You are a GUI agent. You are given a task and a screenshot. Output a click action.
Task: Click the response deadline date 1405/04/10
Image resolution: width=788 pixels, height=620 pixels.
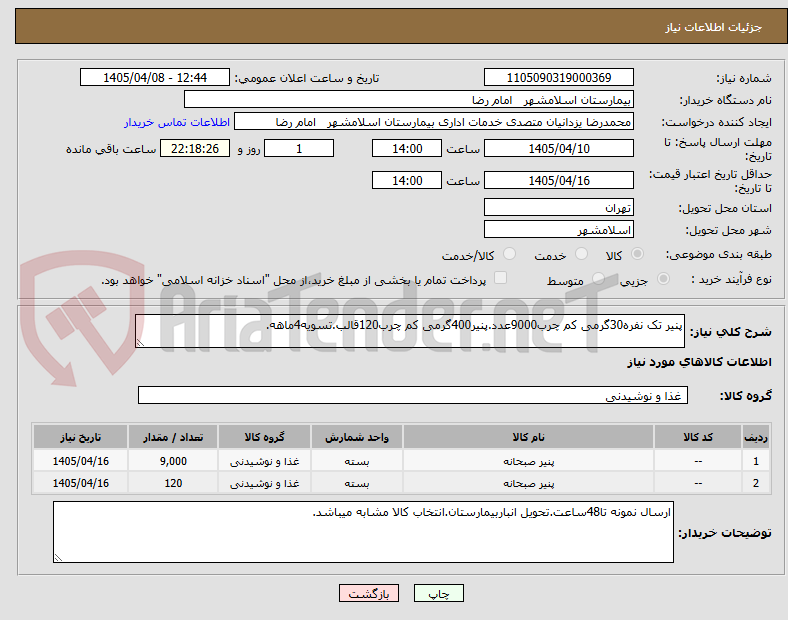point(558,149)
